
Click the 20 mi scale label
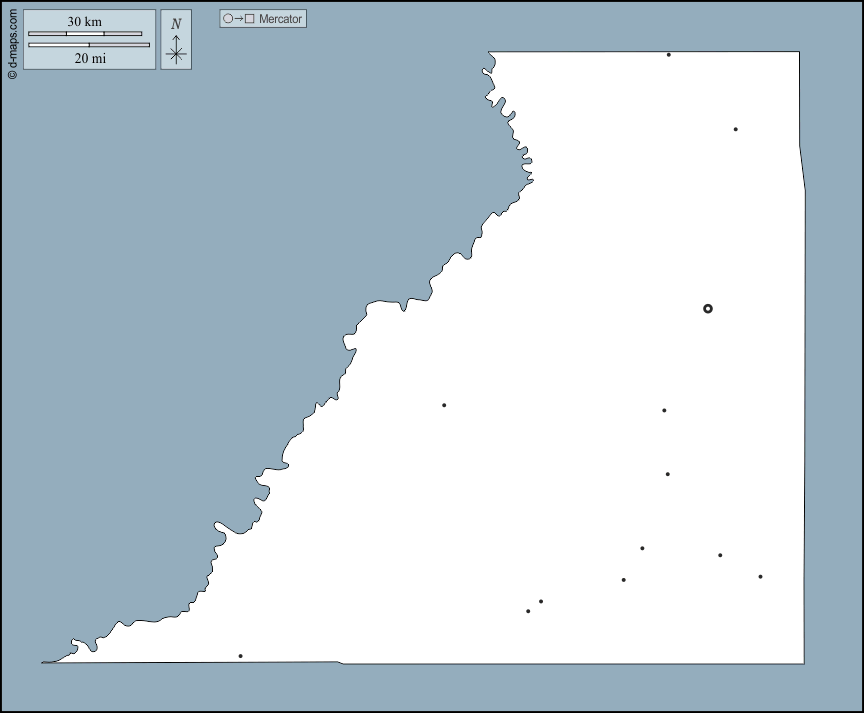click(x=90, y=58)
